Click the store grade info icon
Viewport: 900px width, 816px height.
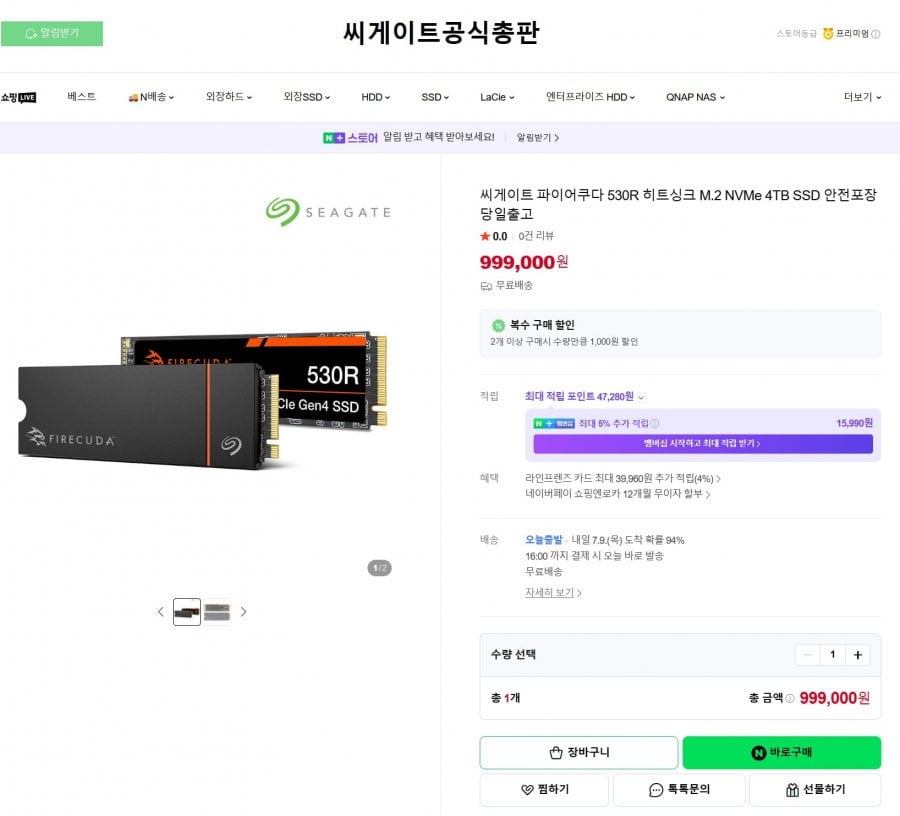click(x=876, y=34)
